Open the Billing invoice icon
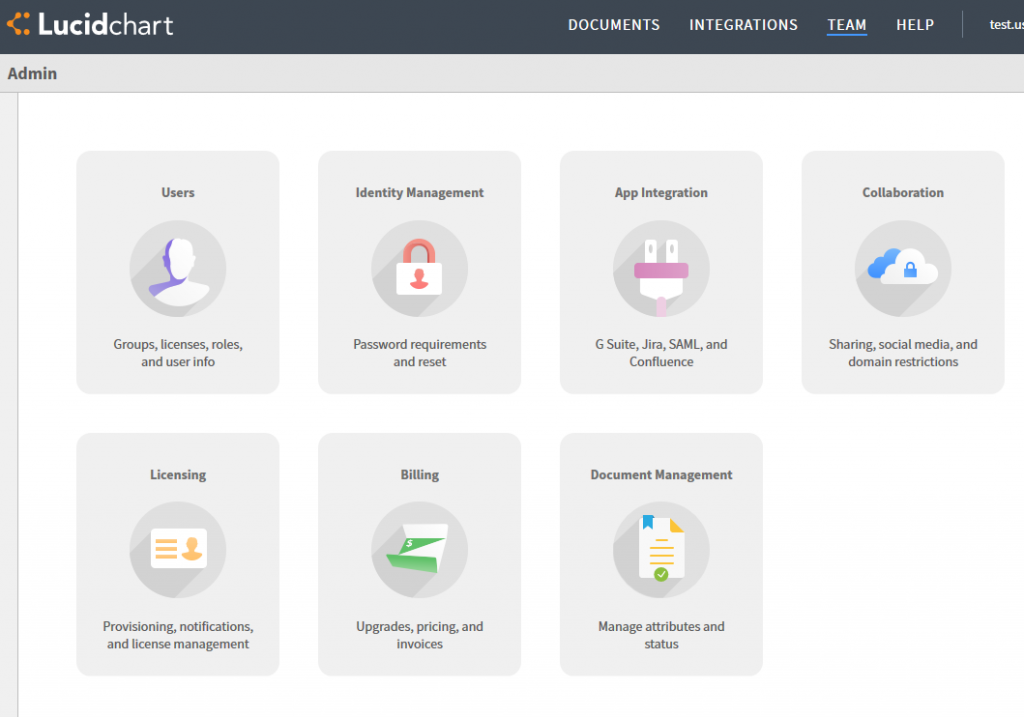The image size is (1024, 717). [x=419, y=550]
